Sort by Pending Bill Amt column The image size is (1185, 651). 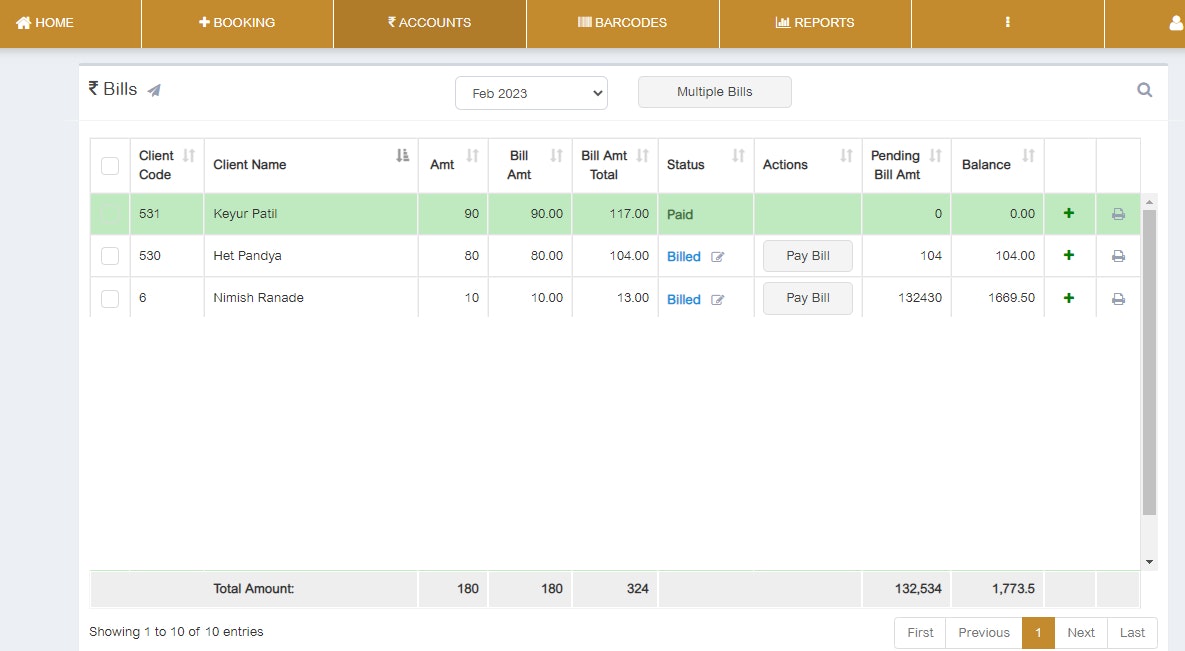coord(936,156)
